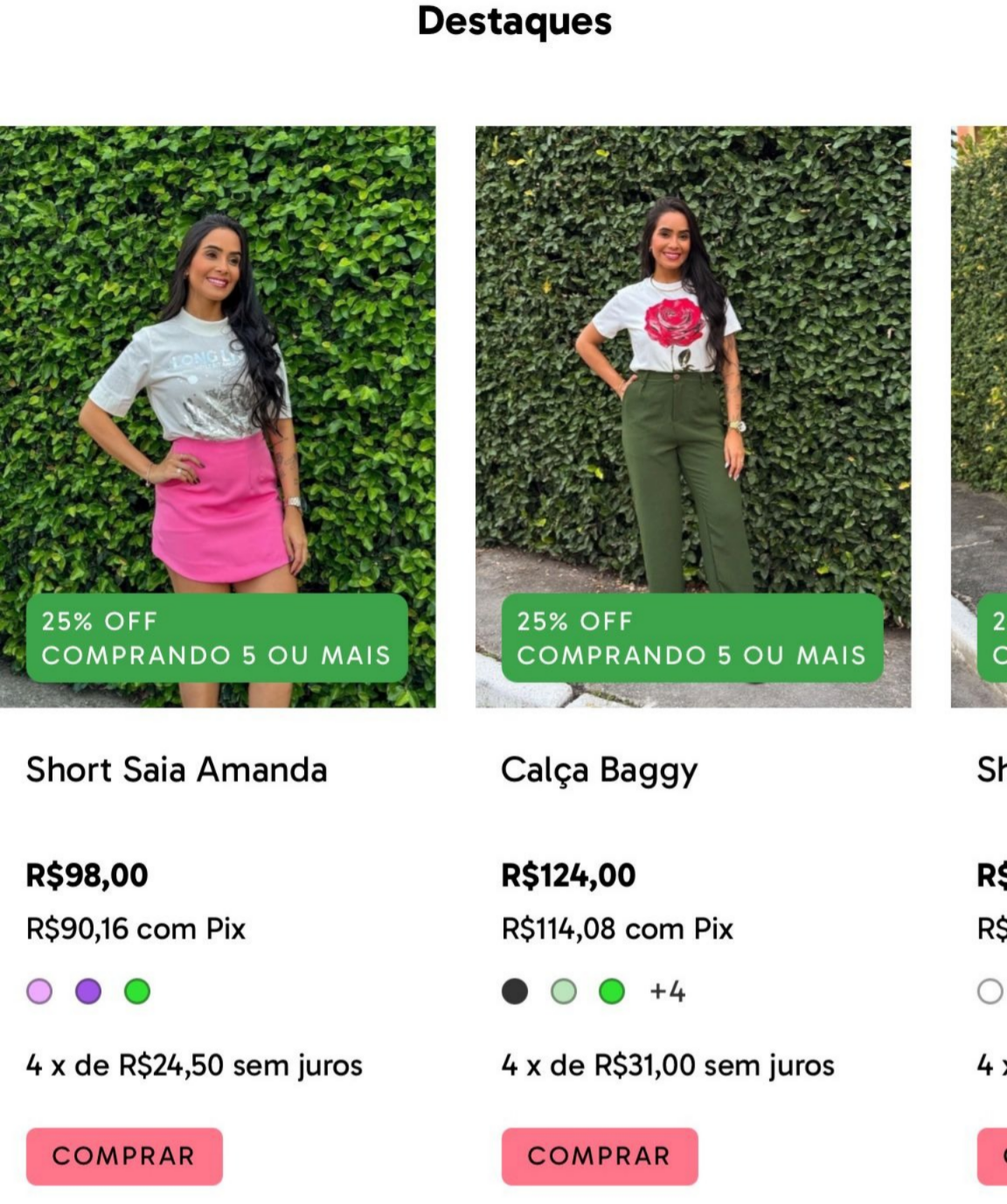Viewport: 1007px width, 1204px height.
Task: Select white color swatch on third product
Action: click(x=990, y=992)
